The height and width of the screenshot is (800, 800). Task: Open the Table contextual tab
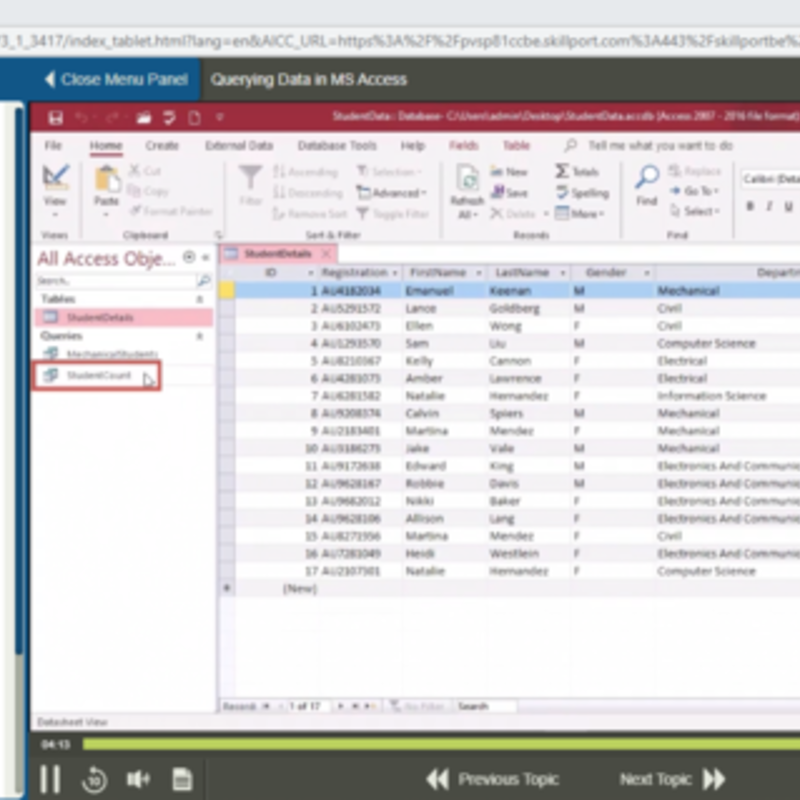516,146
